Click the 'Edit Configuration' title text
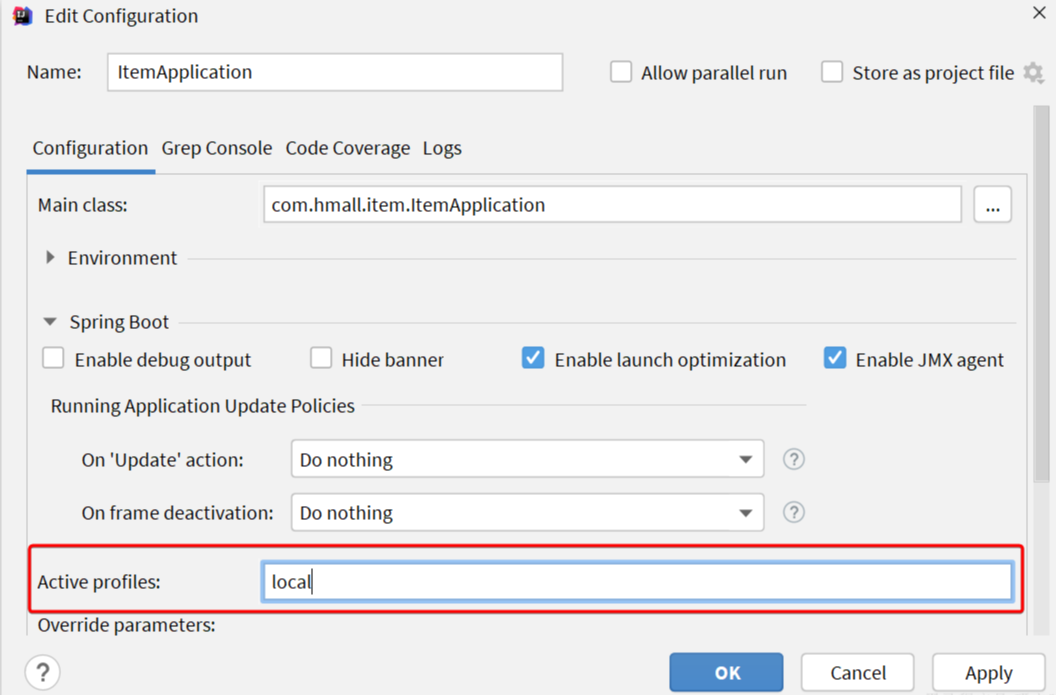Screen dimensions: 1056x695 point(121,16)
